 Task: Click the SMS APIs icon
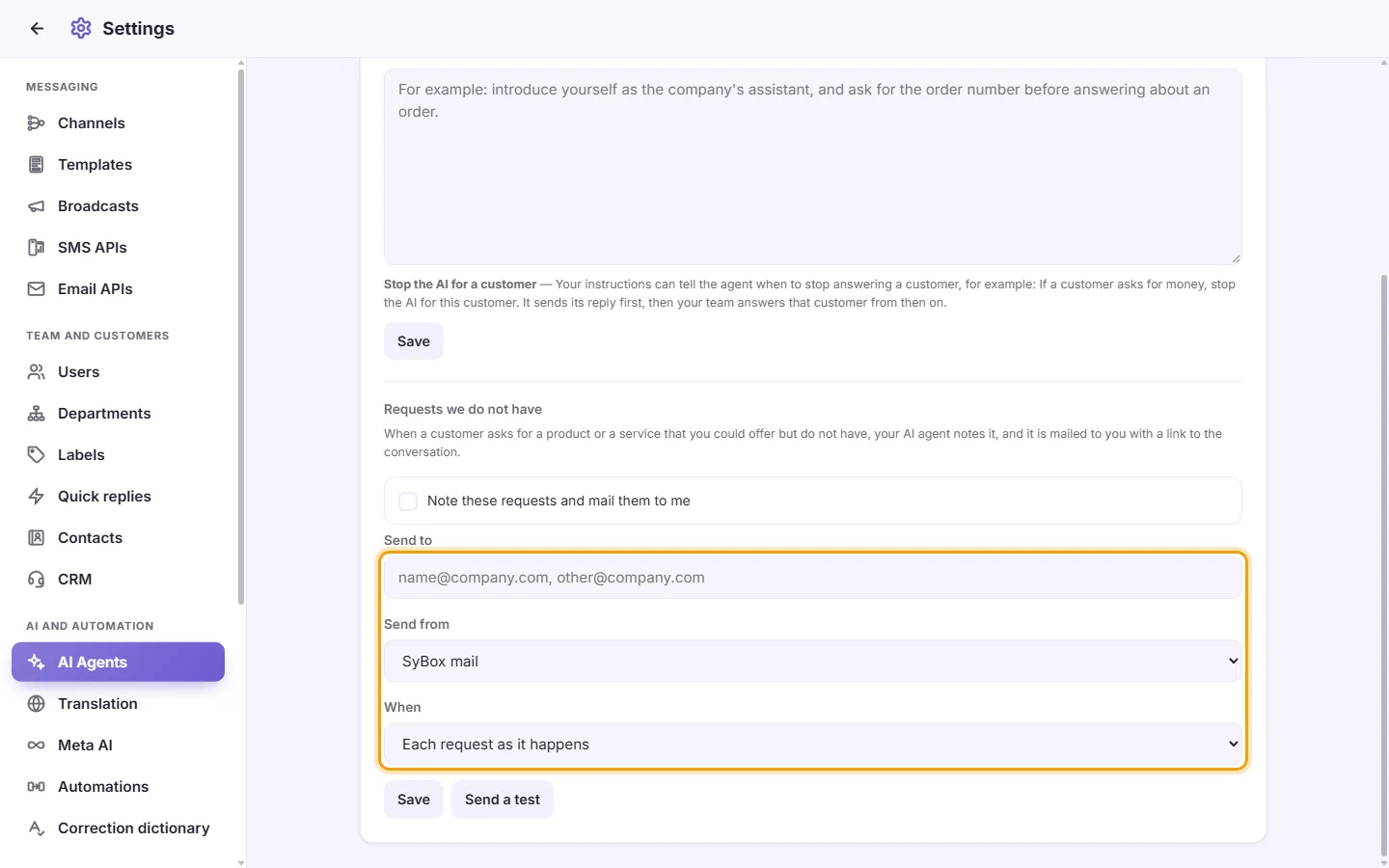point(36,247)
